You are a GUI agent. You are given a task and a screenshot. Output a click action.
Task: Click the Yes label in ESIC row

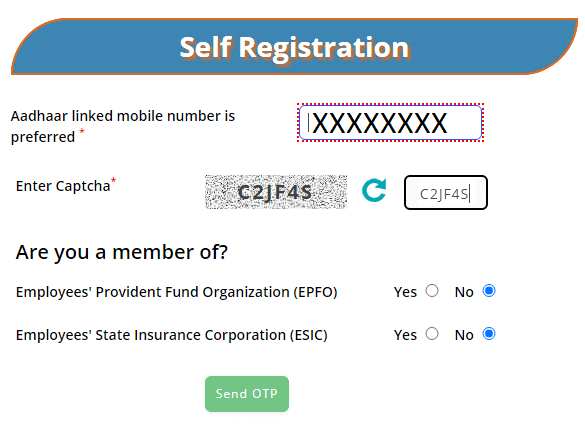pyautogui.click(x=405, y=335)
